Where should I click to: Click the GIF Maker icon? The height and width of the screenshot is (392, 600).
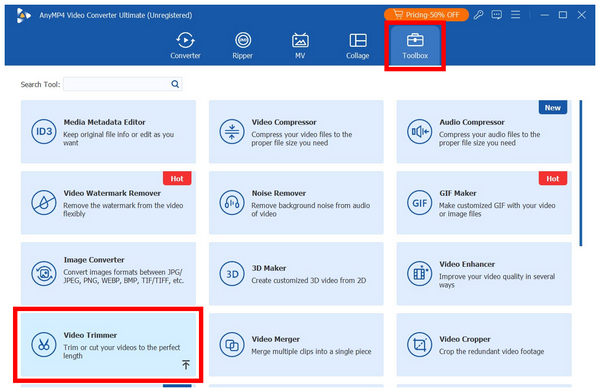click(x=419, y=203)
